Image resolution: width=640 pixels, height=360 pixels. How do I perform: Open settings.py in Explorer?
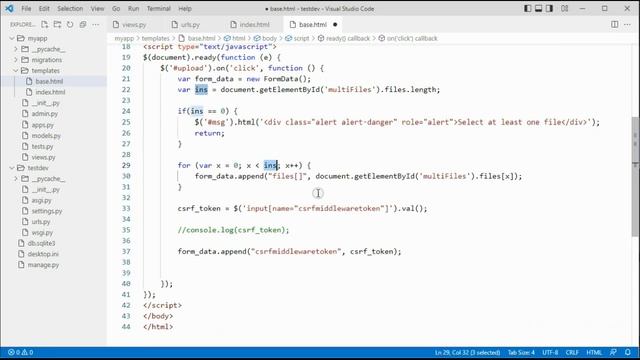[x=47, y=211]
